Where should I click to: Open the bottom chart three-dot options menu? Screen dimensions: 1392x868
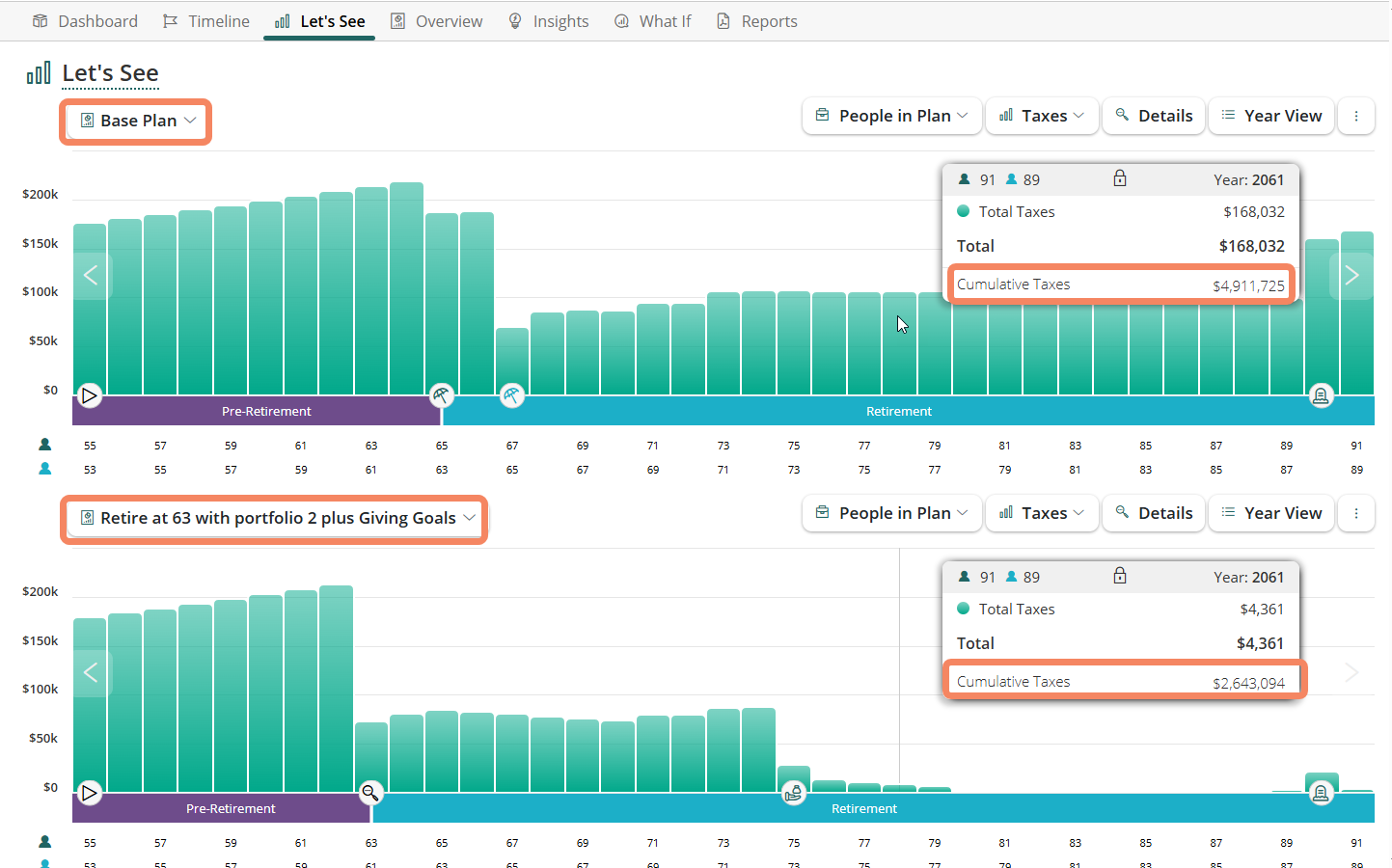click(x=1355, y=513)
